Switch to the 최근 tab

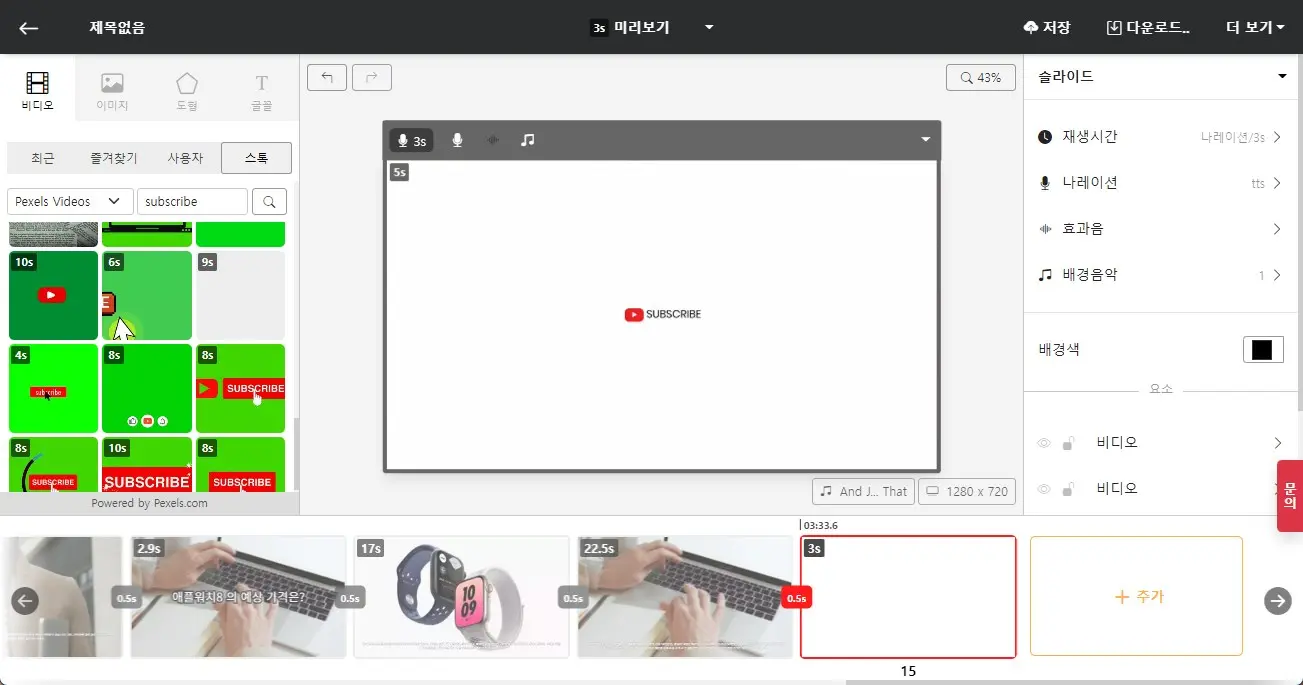tap(41, 157)
